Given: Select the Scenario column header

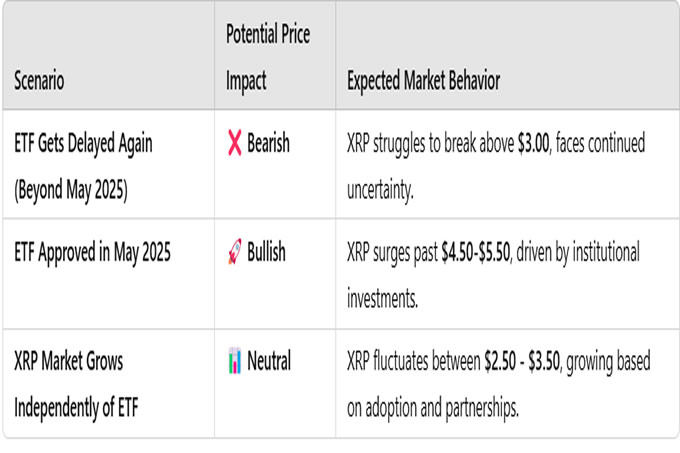Looking at the screenshot, I should pyautogui.click(x=39, y=81).
